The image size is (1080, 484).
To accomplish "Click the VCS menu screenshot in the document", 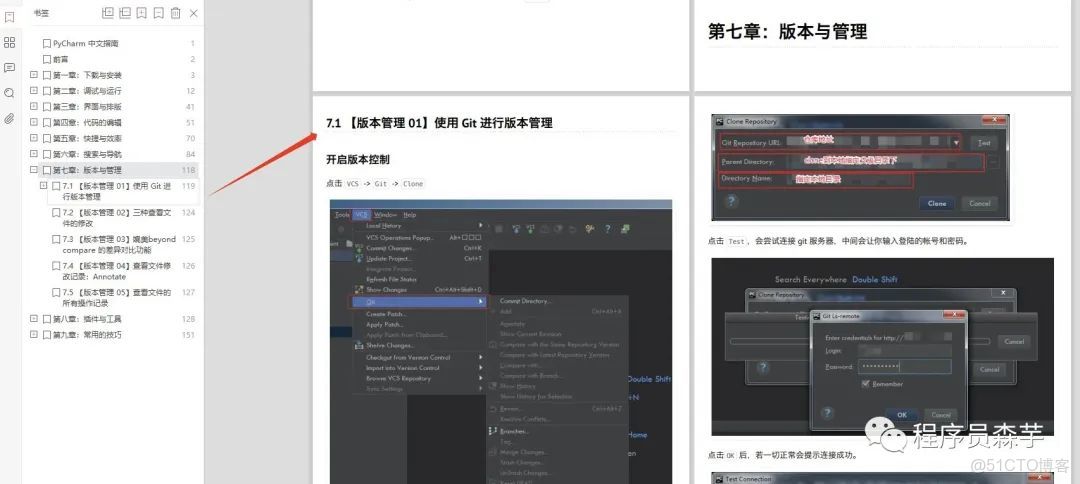I will point(501,341).
